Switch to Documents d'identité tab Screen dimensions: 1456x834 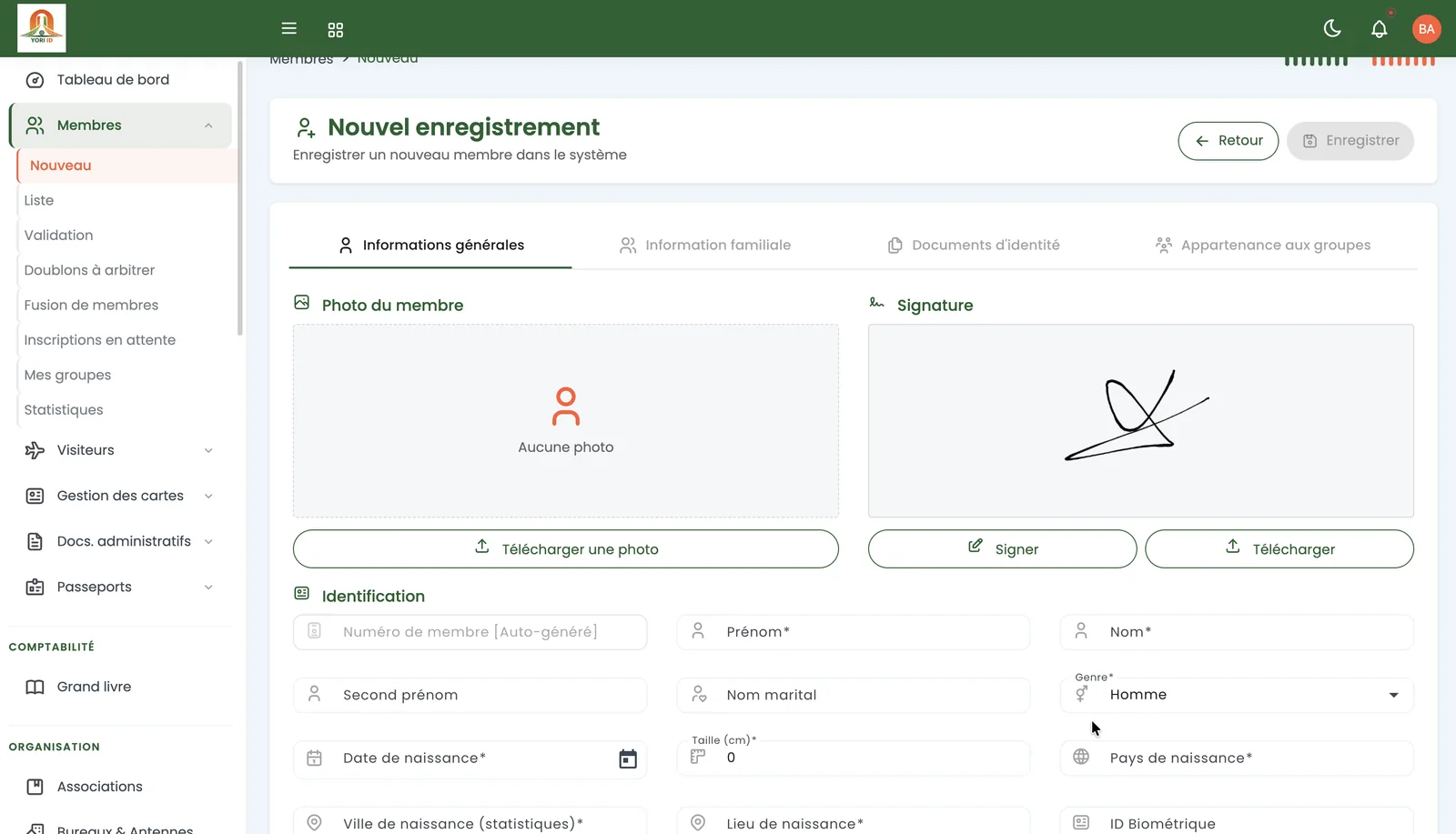974,246
